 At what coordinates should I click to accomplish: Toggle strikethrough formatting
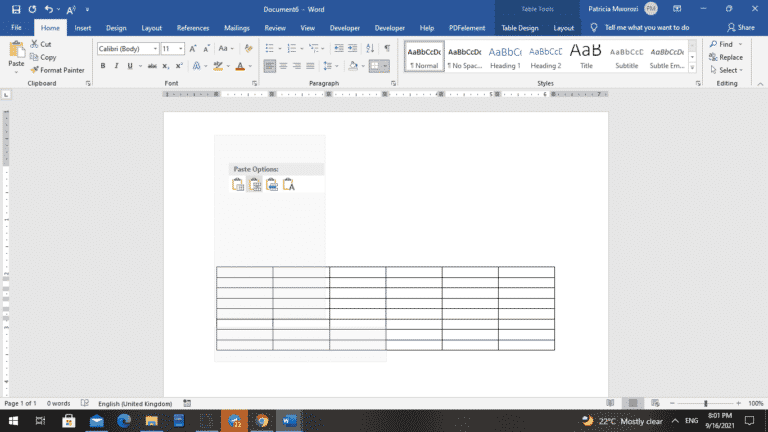[152, 66]
